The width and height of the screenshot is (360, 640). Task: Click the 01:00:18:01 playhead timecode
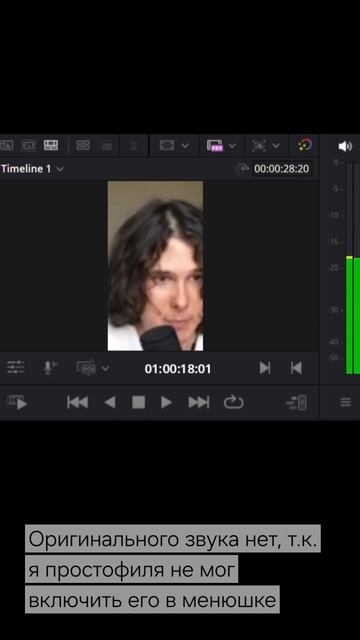(178, 369)
